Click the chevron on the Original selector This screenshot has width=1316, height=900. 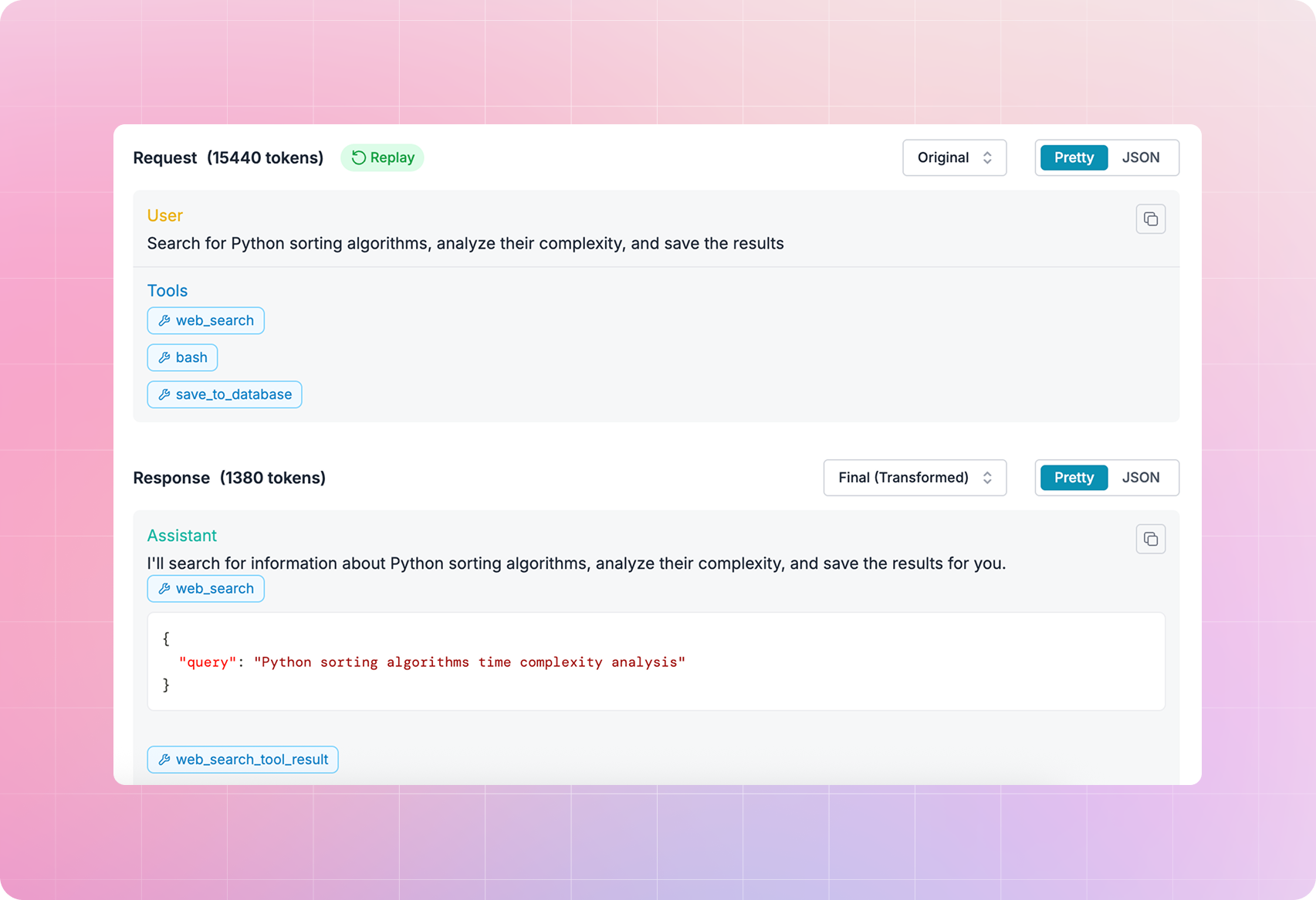pyautogui.click(x=989, y=157)
